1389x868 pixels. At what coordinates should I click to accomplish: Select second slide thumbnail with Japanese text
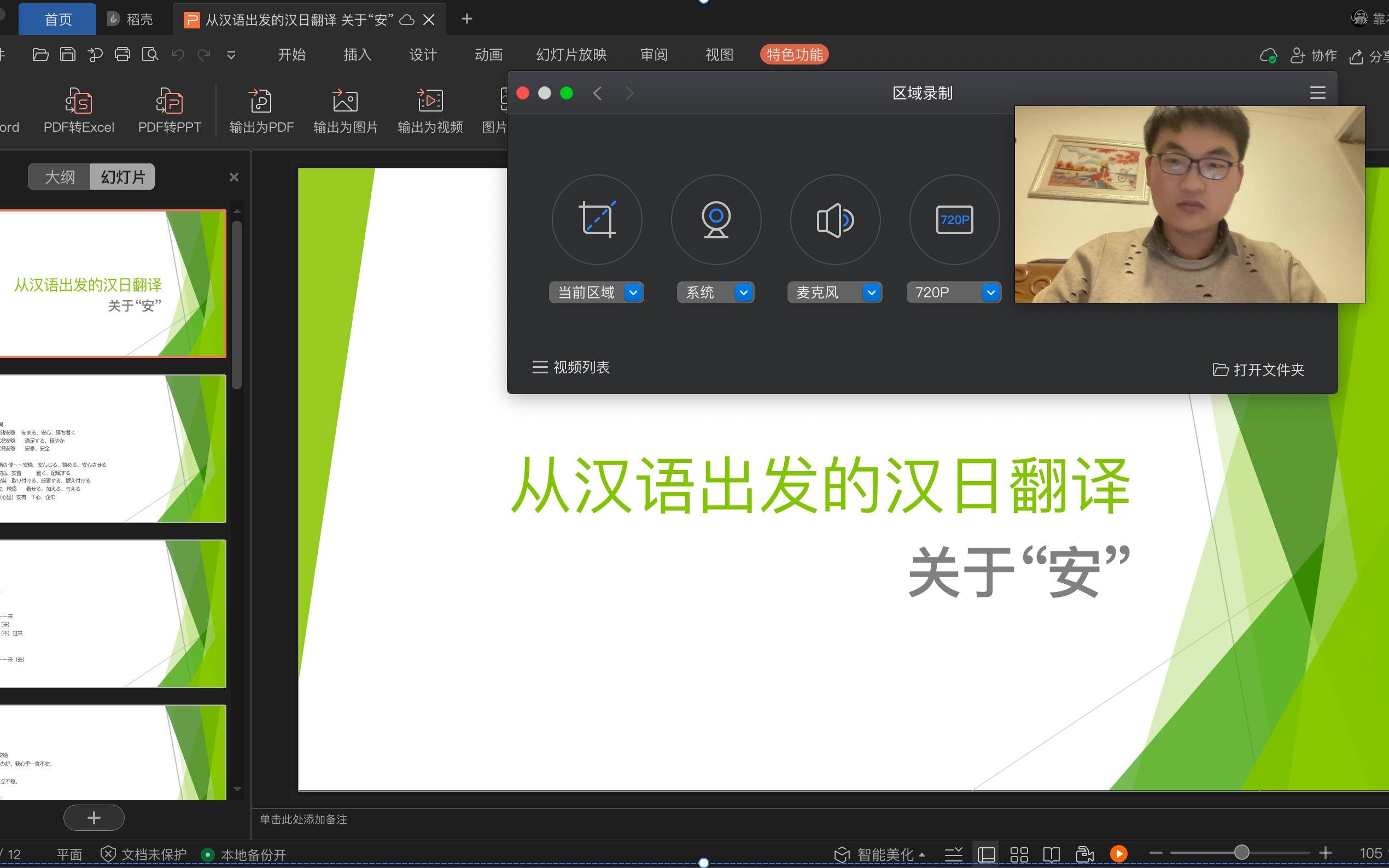pos(113,449)
